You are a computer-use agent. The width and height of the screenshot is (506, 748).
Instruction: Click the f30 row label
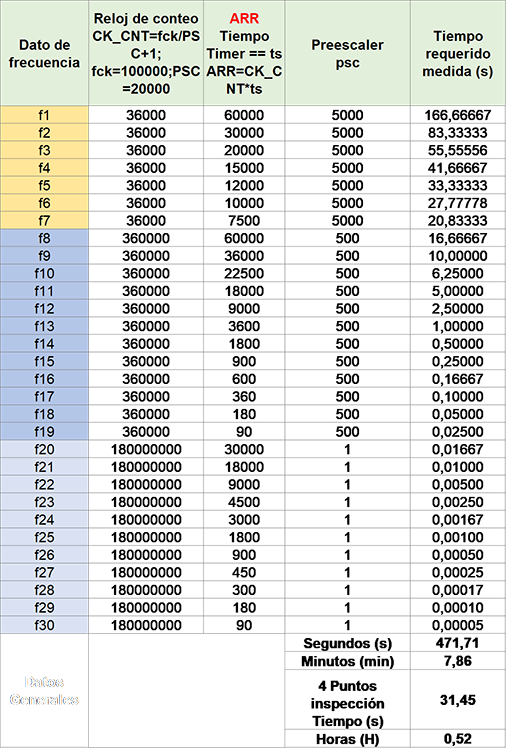click(x=44, y=625)
